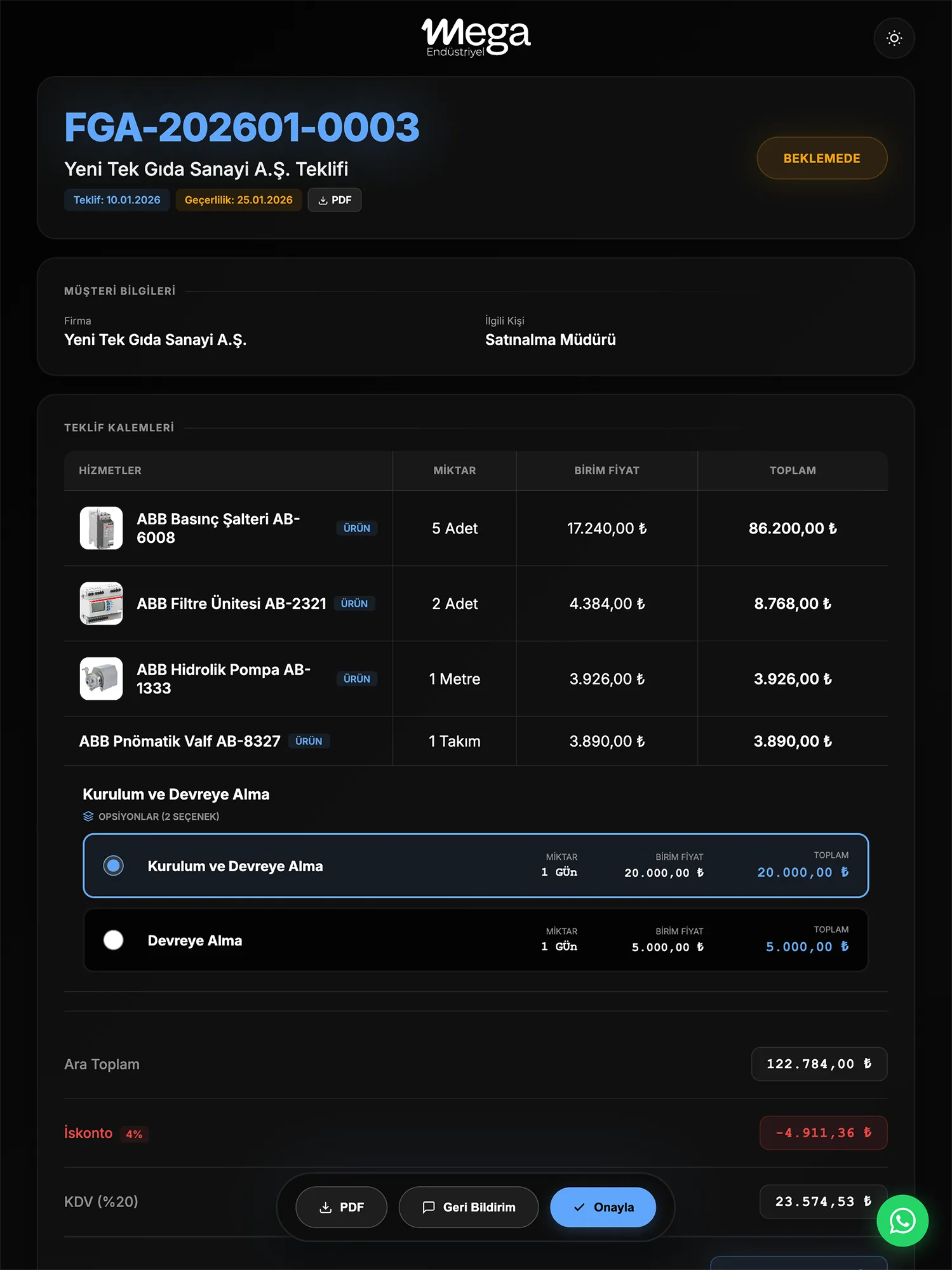
Task: Click the Mega Endüstriyel logo
Action: 476,37
